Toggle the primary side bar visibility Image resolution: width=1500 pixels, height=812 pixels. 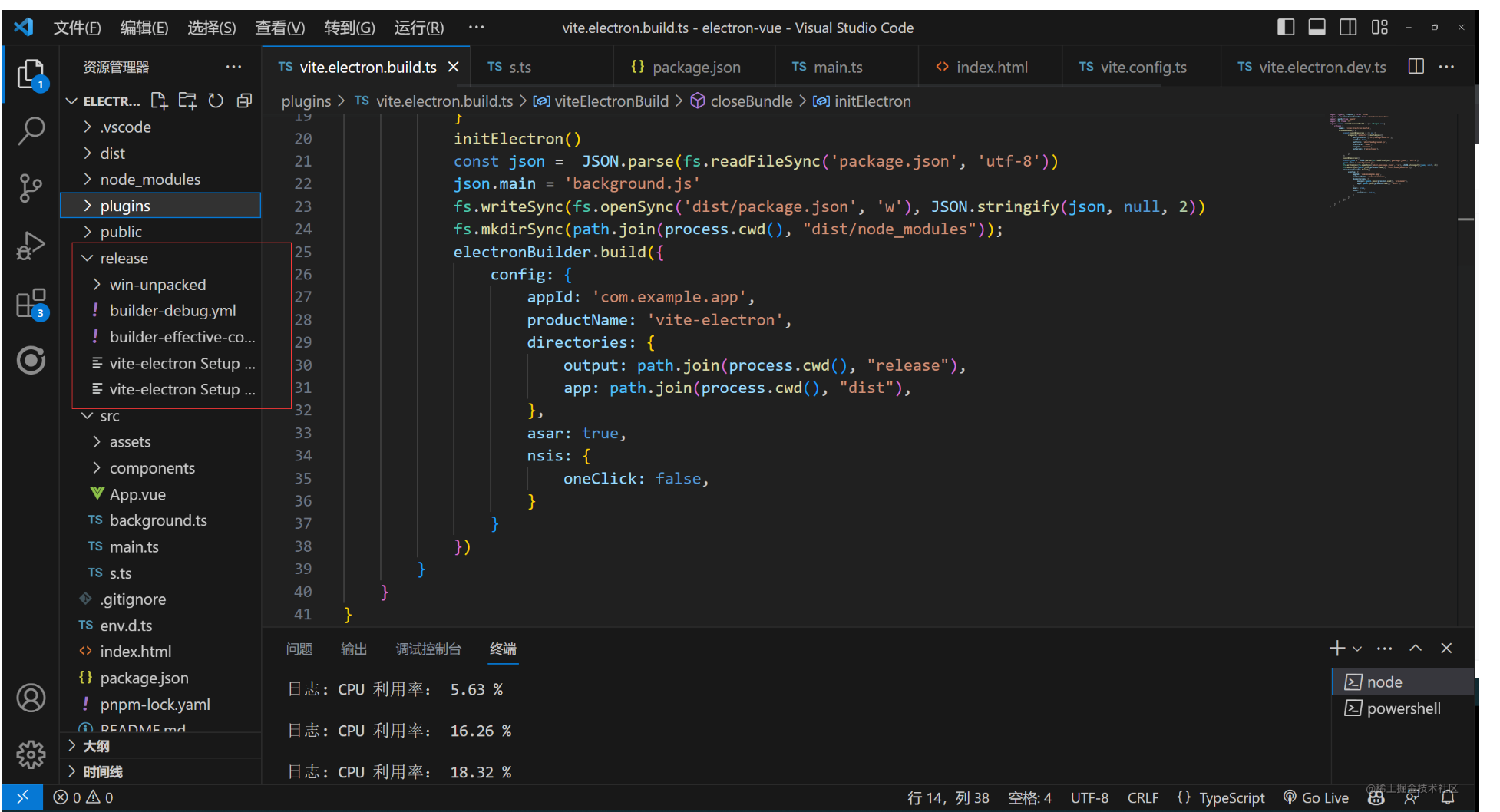(1286, 28)
